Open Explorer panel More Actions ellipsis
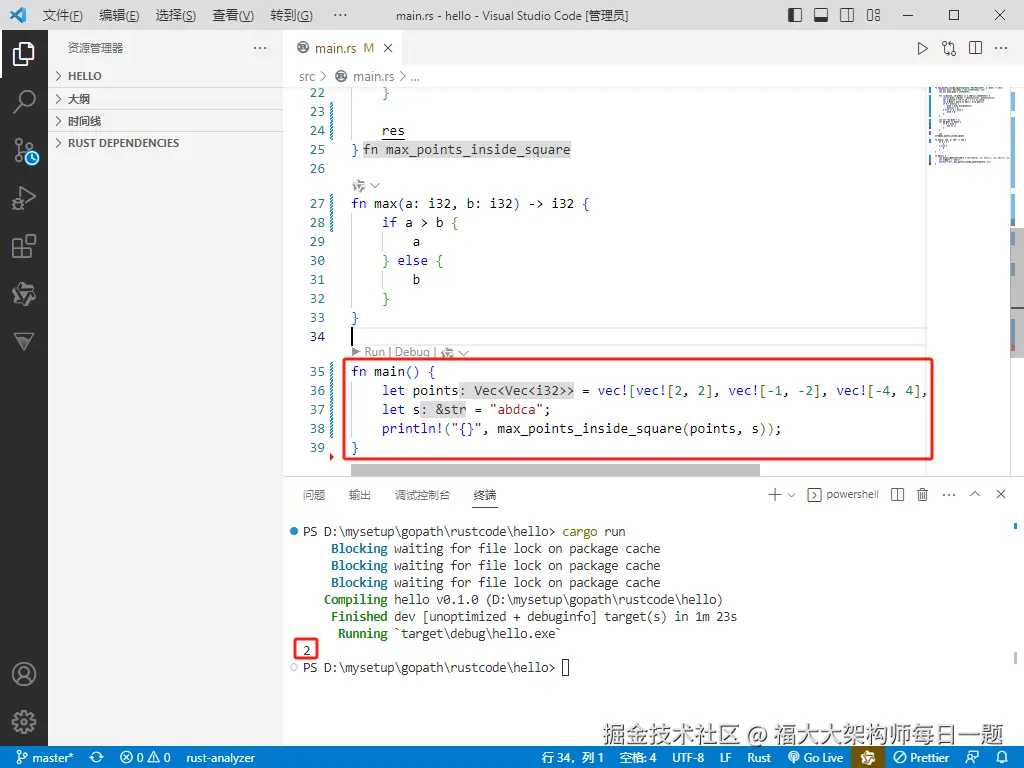 pyautogui.click(x=260, y=48)
